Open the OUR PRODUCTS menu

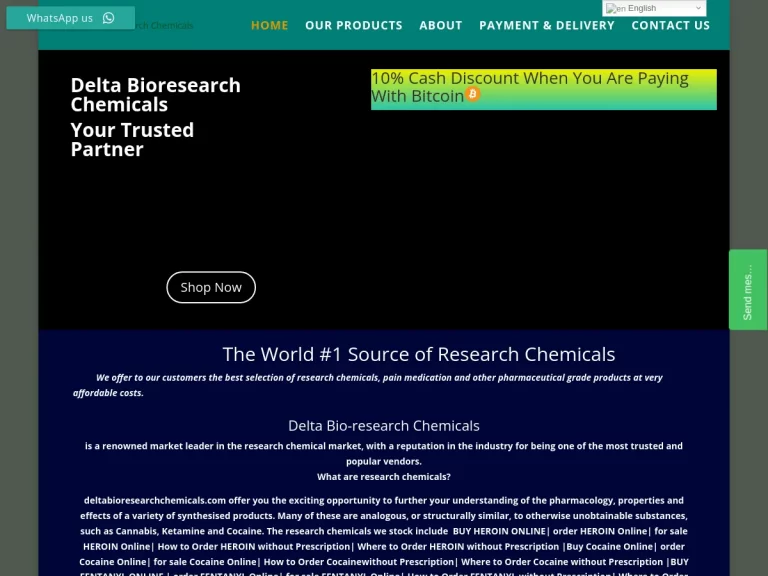(354, 25)
